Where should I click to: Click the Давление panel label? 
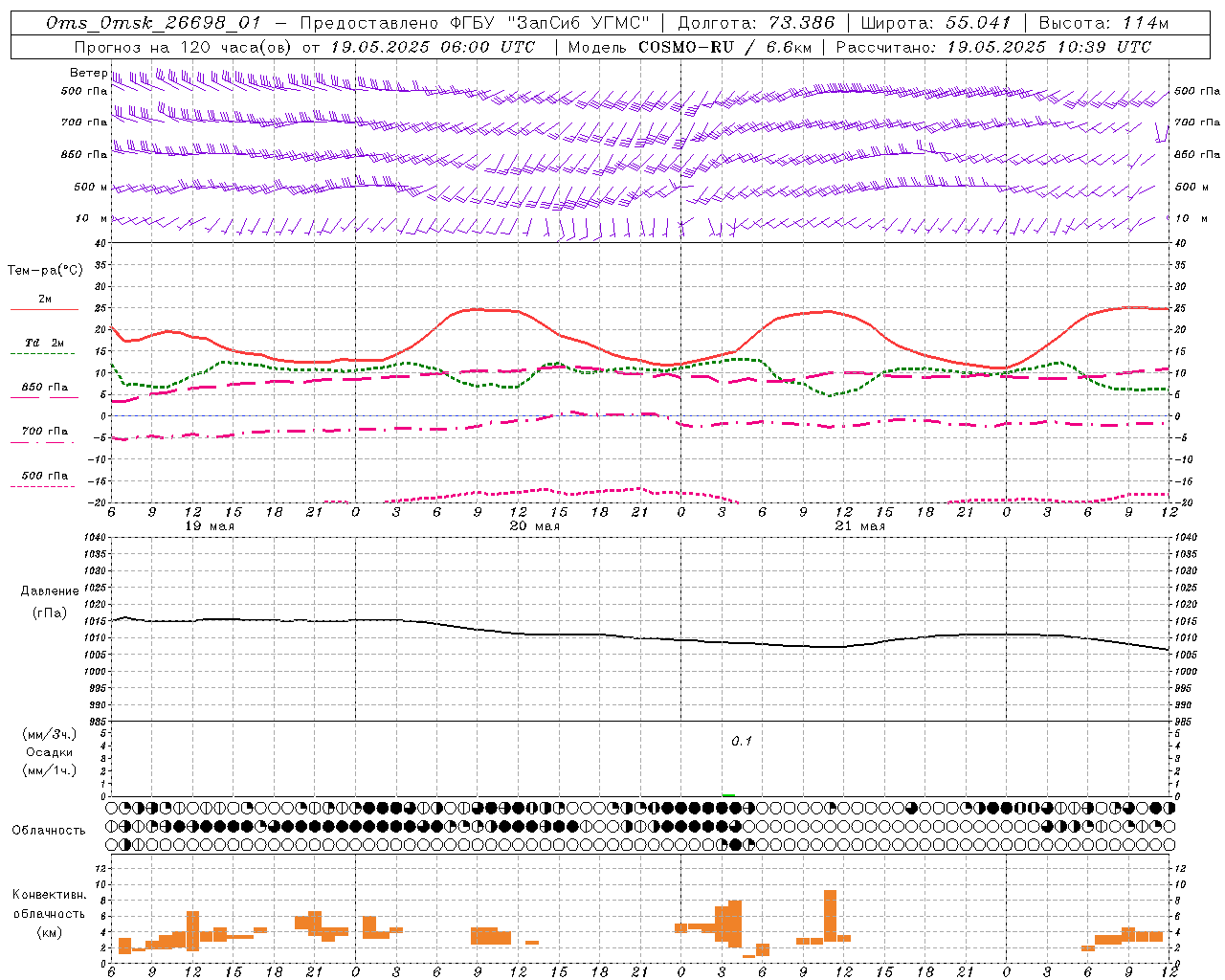click(50, 591)
